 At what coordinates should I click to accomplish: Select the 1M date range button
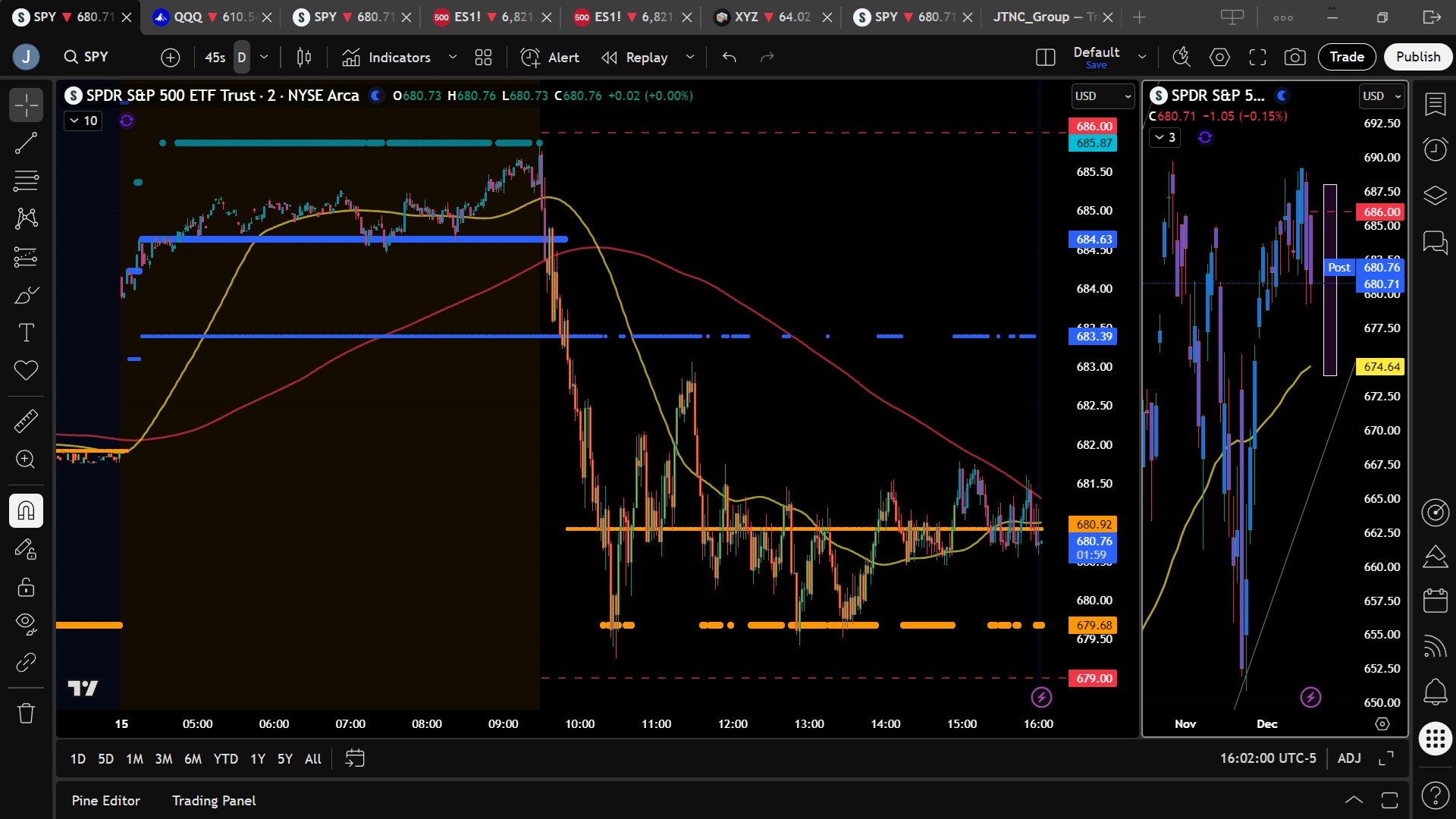134,758
